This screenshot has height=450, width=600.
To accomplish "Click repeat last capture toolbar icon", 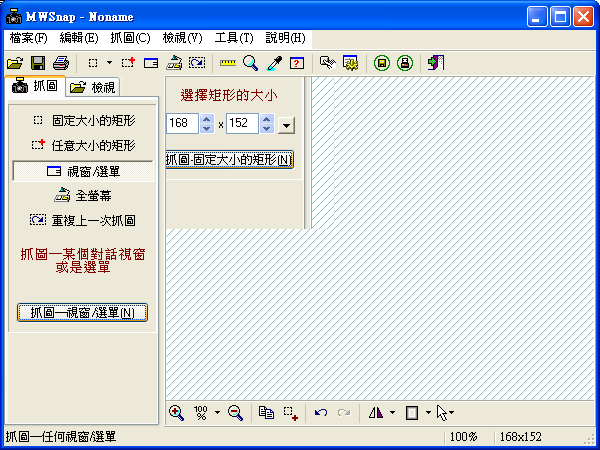I will pos(197,63).
